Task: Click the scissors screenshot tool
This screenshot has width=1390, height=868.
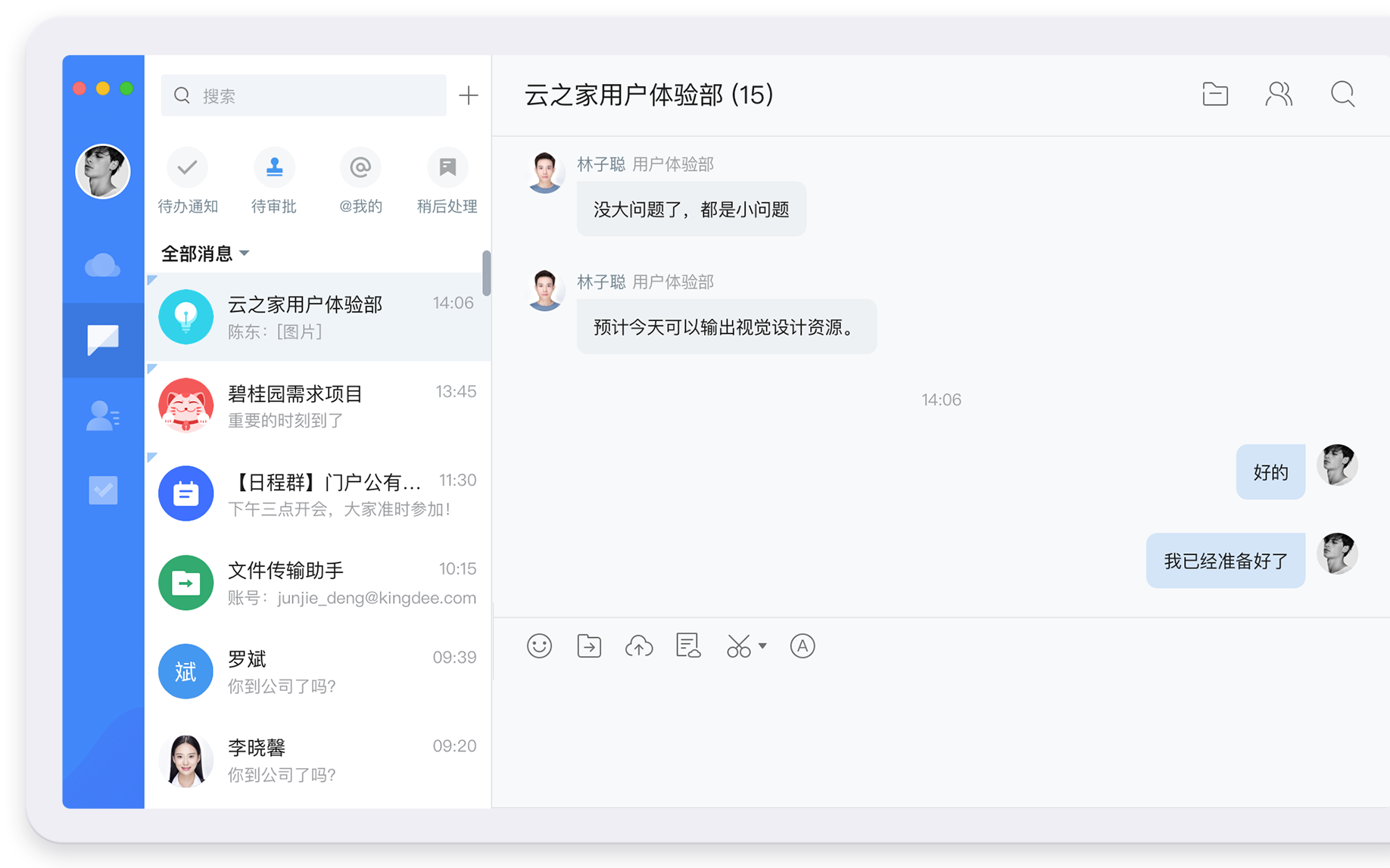Action: click(x=738, y=646)
